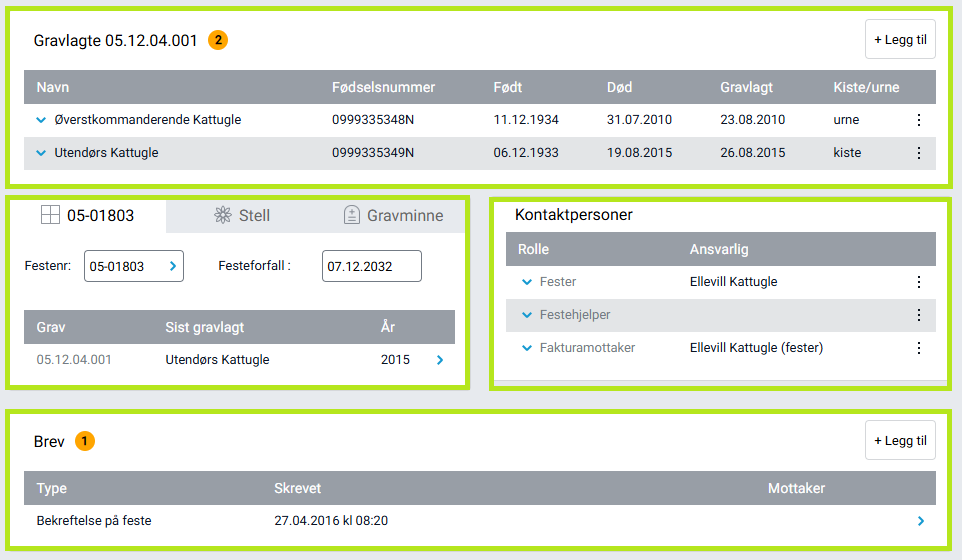Add a buried person with Gravlagte Legg til
Viewport: 962px width, 560px height.
click(x=900, y=39)
